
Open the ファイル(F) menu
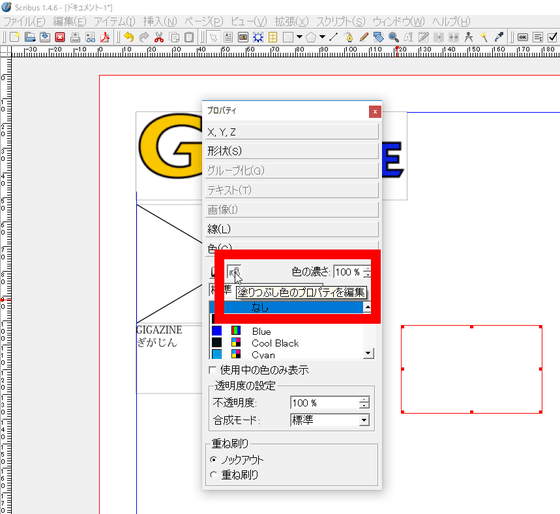(x=24, y=22)
